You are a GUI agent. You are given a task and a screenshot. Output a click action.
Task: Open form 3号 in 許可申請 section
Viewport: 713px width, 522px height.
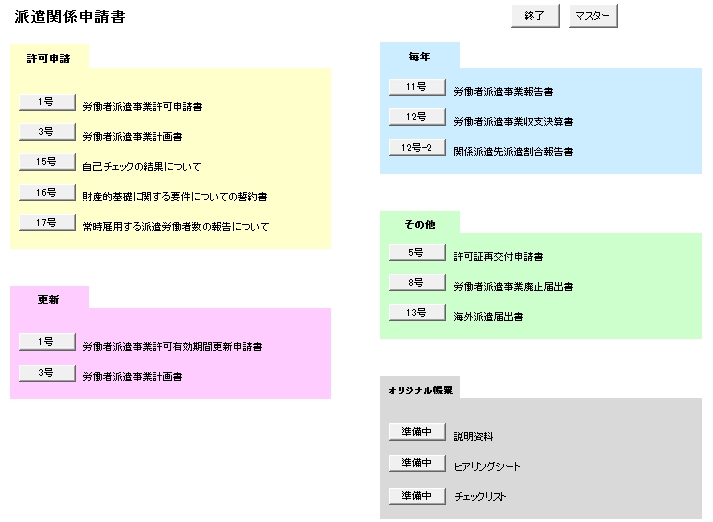coord(47,132)
